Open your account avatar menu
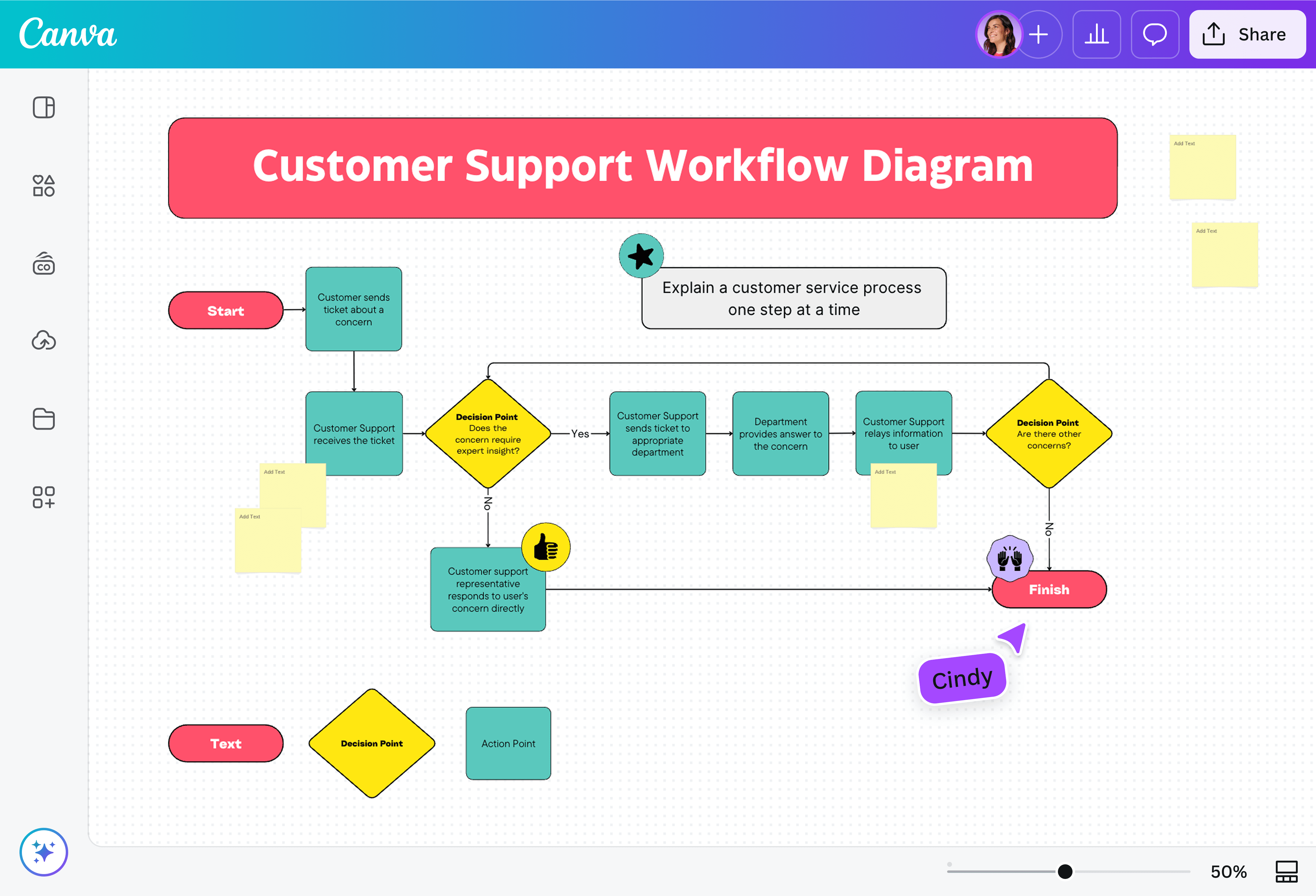Image resolution: width=1316 pixels, height=896 pixels. 998,34
